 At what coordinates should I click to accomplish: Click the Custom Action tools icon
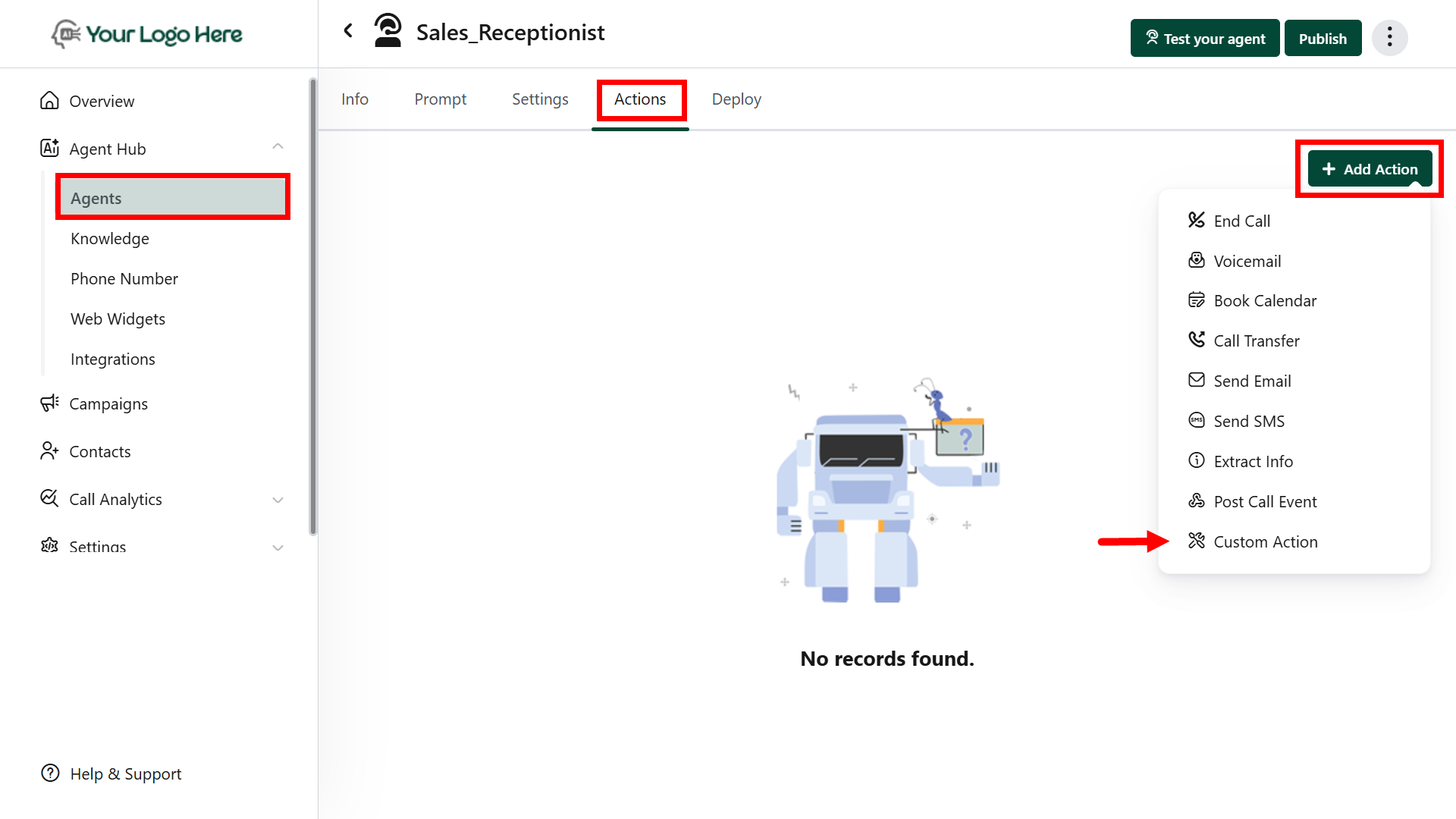coord(1196,541)
